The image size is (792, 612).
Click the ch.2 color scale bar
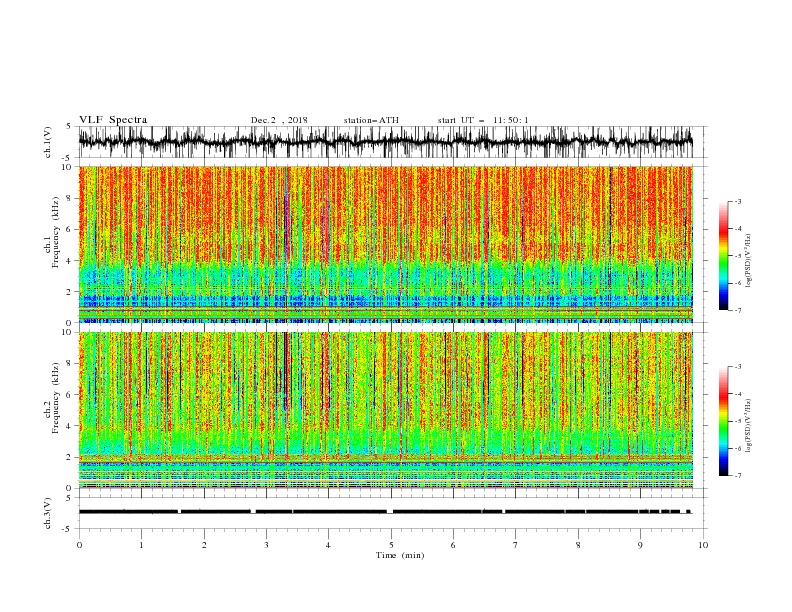(x=723, y=421)
